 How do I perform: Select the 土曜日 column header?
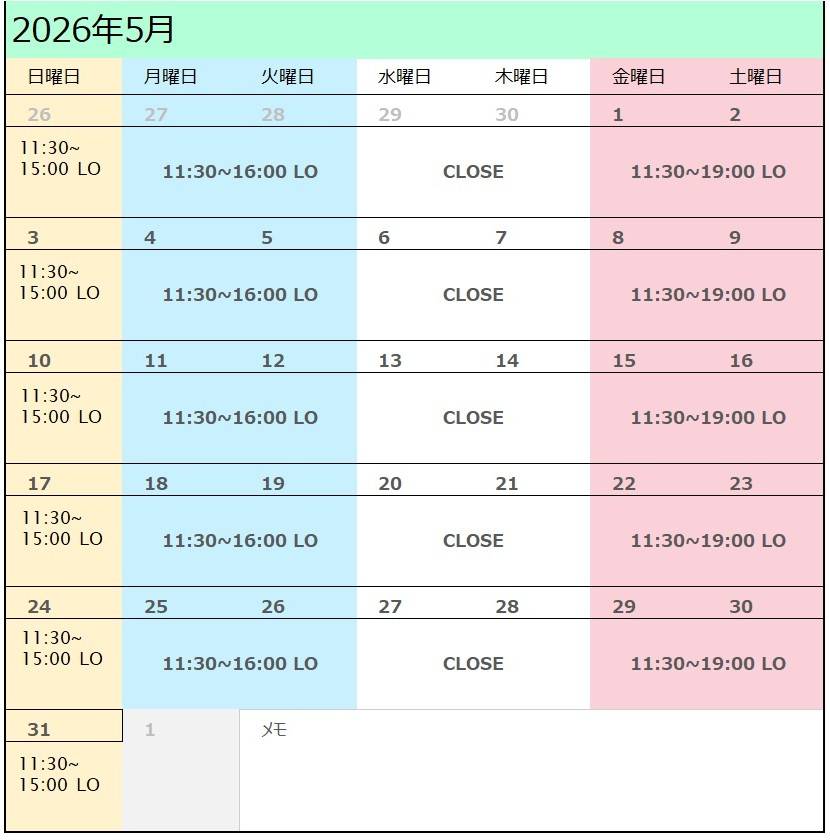[755, 77]
